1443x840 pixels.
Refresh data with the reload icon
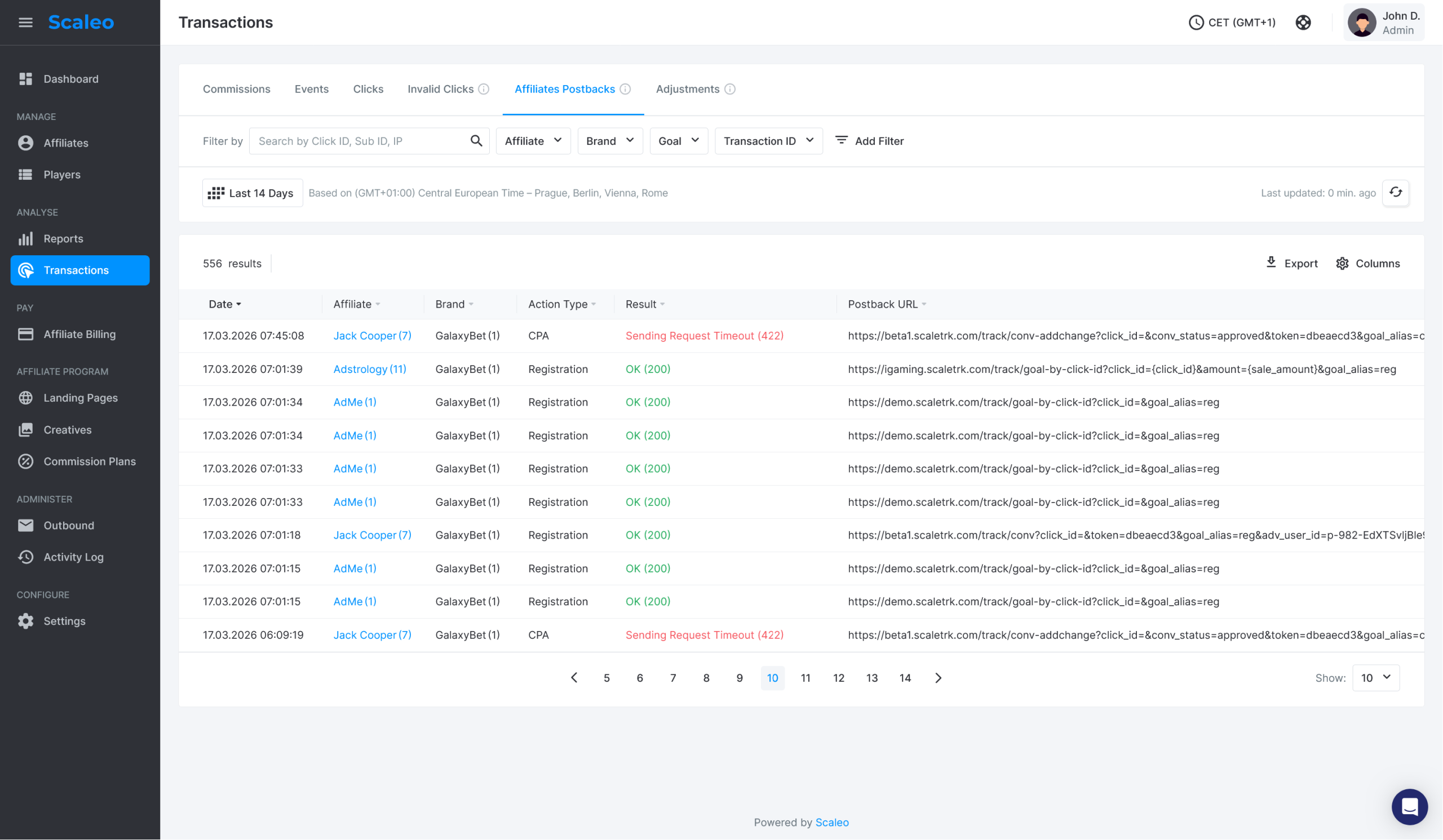point(1396,193)
